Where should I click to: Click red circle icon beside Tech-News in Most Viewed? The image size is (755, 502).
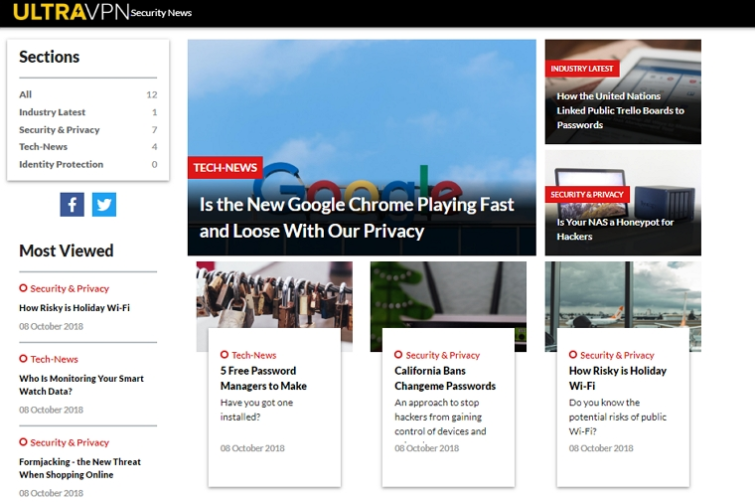(x=23, y=359)
